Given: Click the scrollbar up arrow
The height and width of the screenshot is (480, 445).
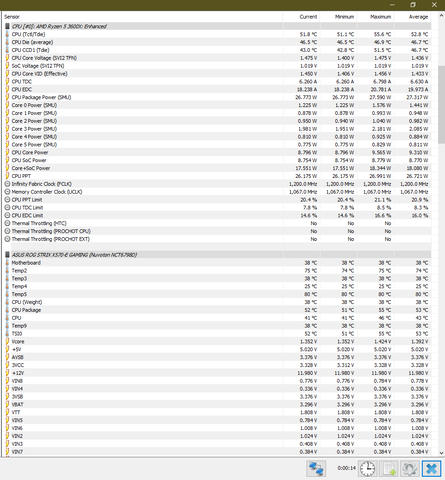Looking at the screenshot, I should [441, 16].
